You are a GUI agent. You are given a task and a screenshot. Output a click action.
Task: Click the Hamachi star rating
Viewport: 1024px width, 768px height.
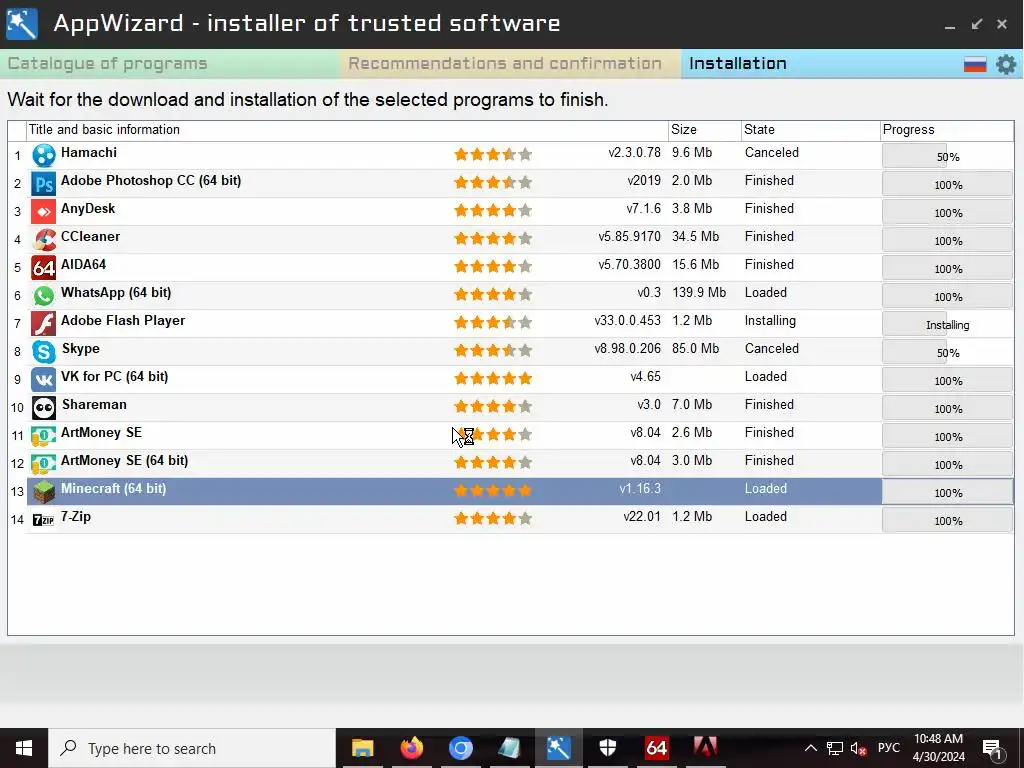pos(493,155)
